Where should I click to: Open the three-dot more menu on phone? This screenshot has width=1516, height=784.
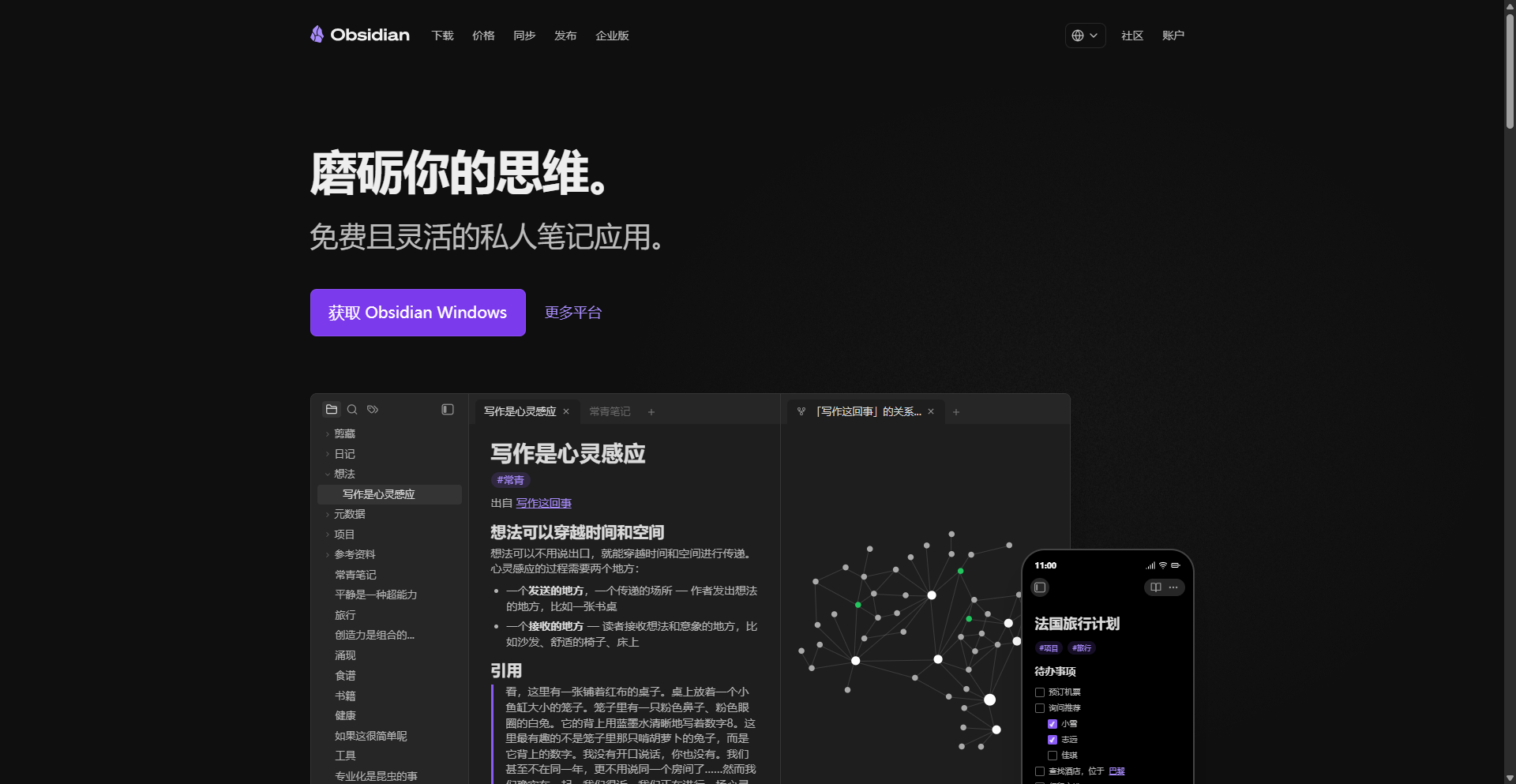coord(1173,587)
